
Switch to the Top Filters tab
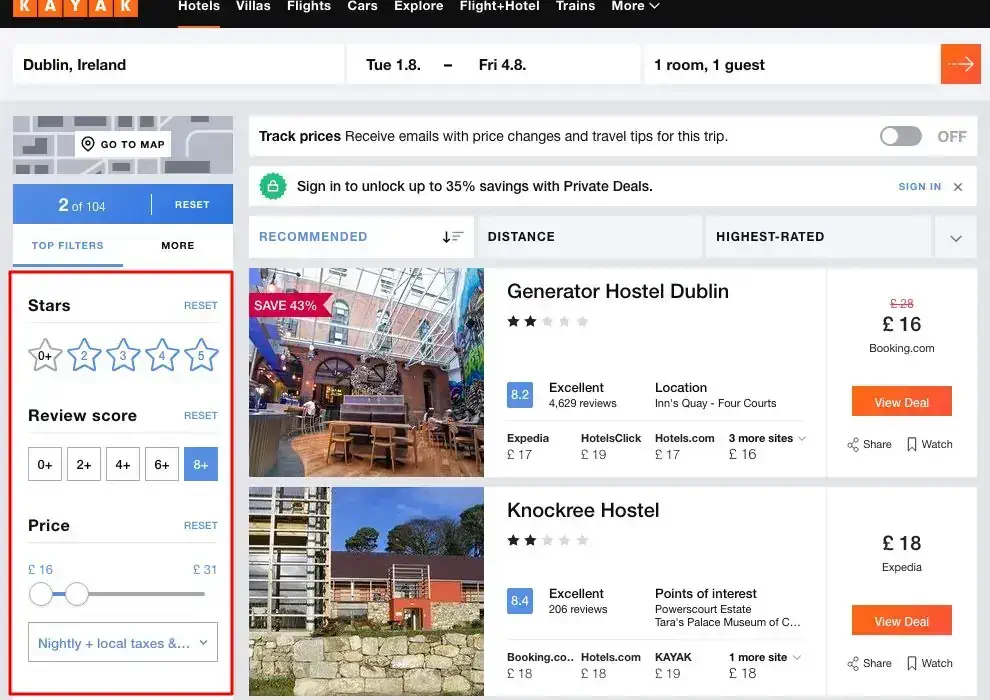point(68,246)
